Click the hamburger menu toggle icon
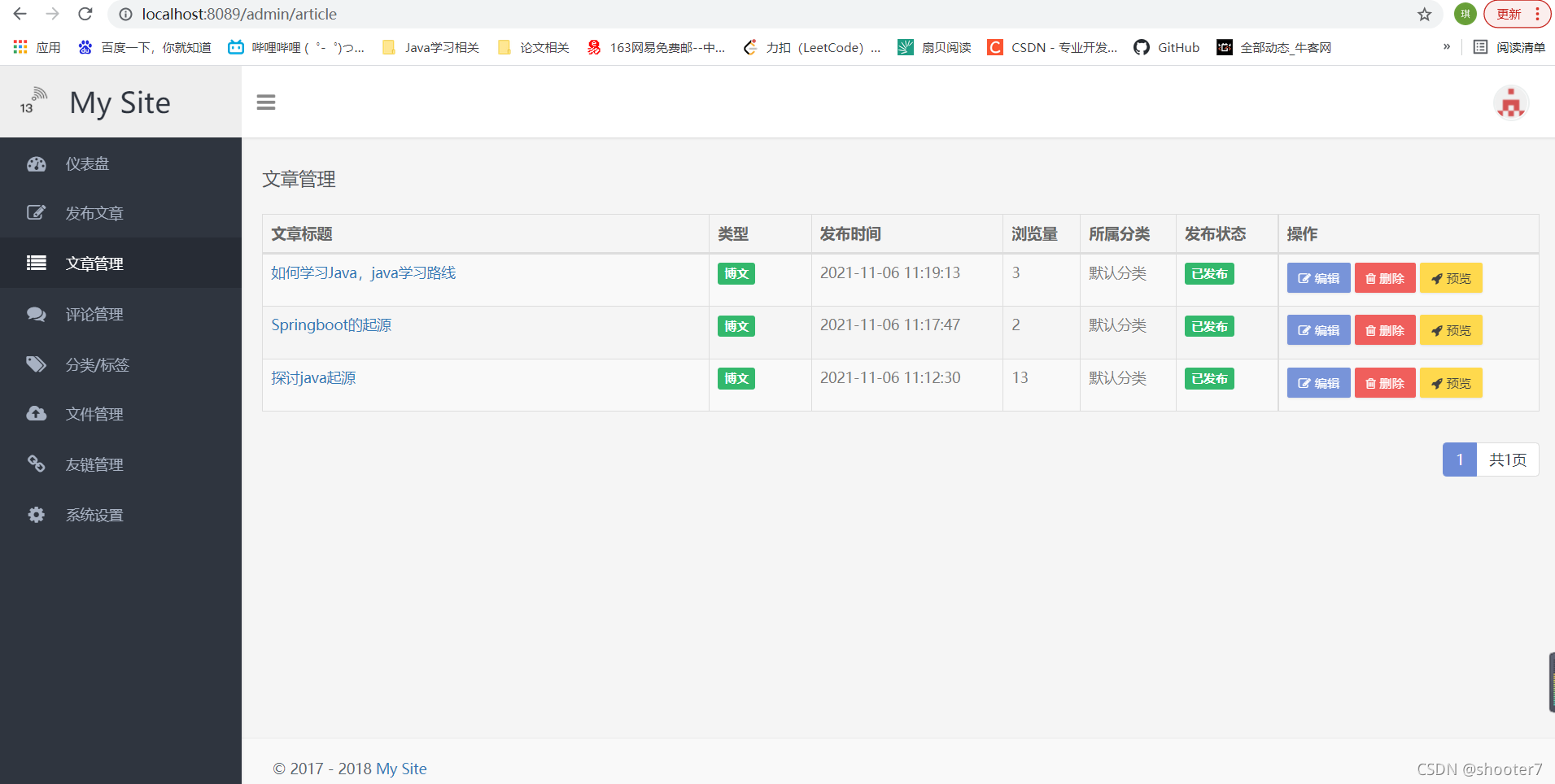The width and height of the screenshot is (1555, 784). pyautogui.click(x=266, y=102)
